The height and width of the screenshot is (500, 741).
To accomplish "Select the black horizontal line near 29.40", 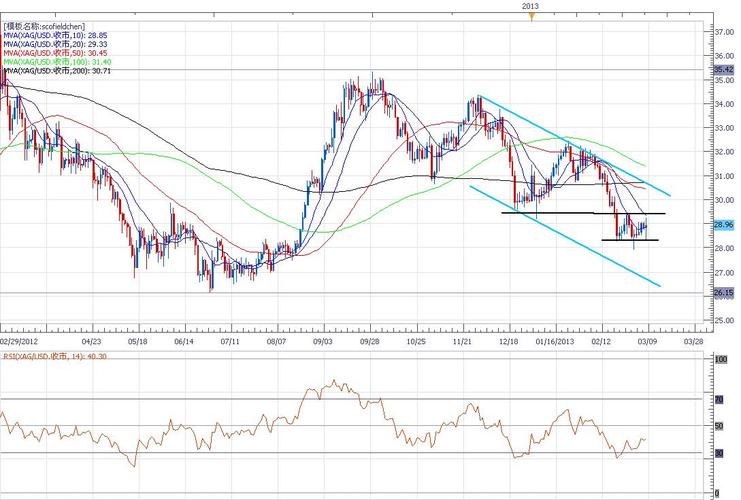I will coord(584,213).
